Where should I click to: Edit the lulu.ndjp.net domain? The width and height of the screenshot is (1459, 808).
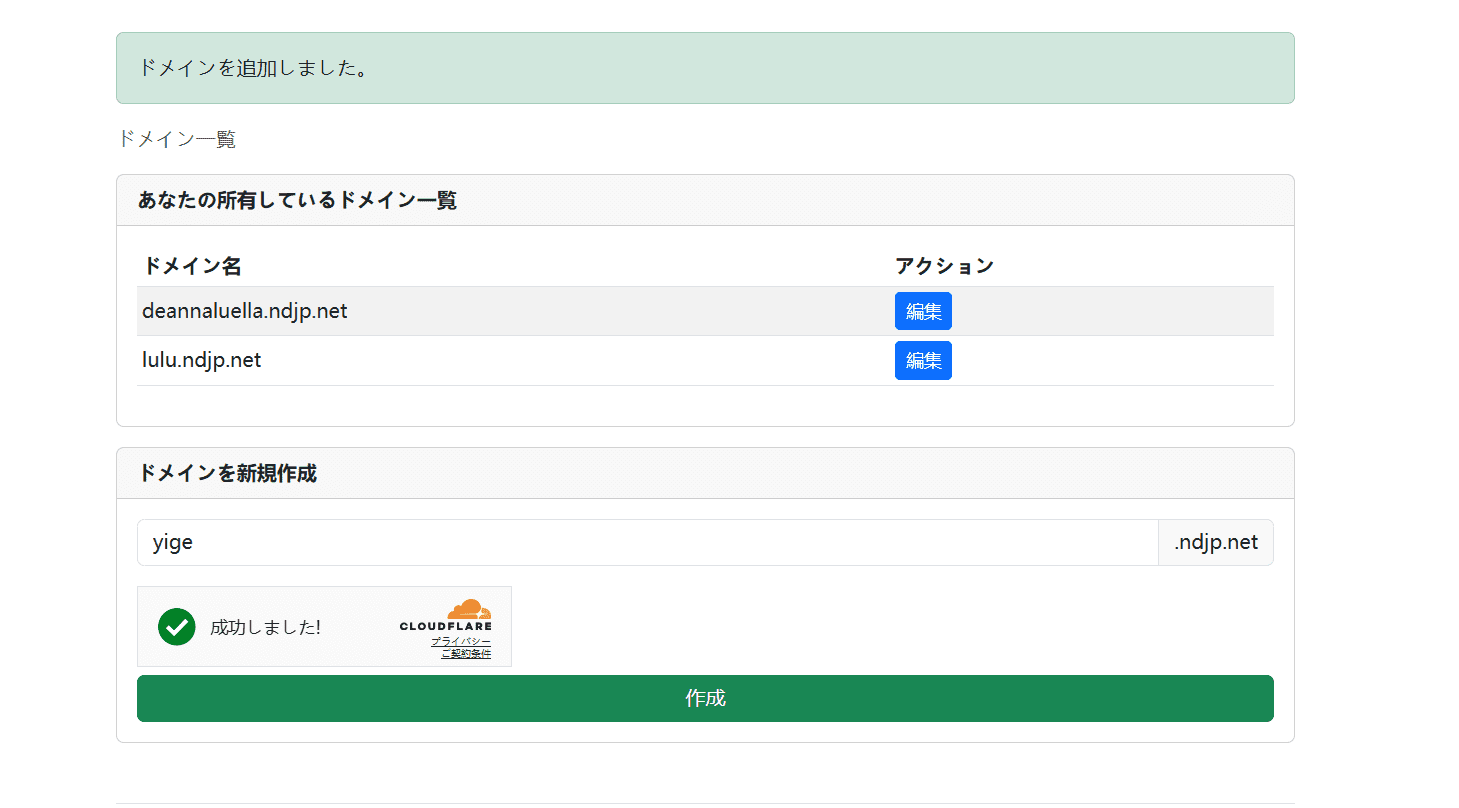tap(922, 360)
